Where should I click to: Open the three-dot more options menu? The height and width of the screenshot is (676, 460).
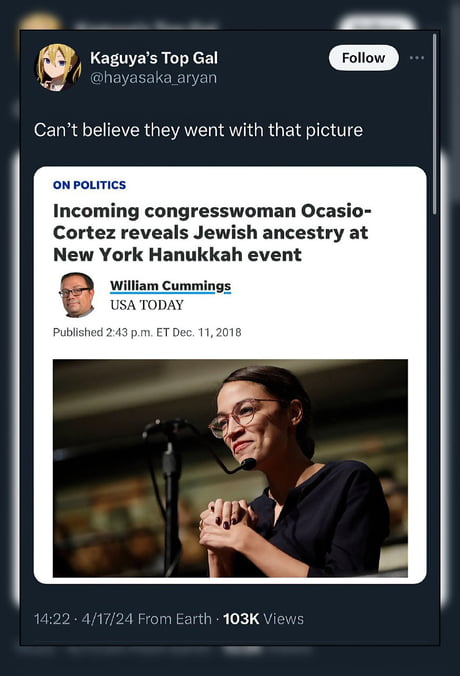pyautogui.click(x=416, y=58)
